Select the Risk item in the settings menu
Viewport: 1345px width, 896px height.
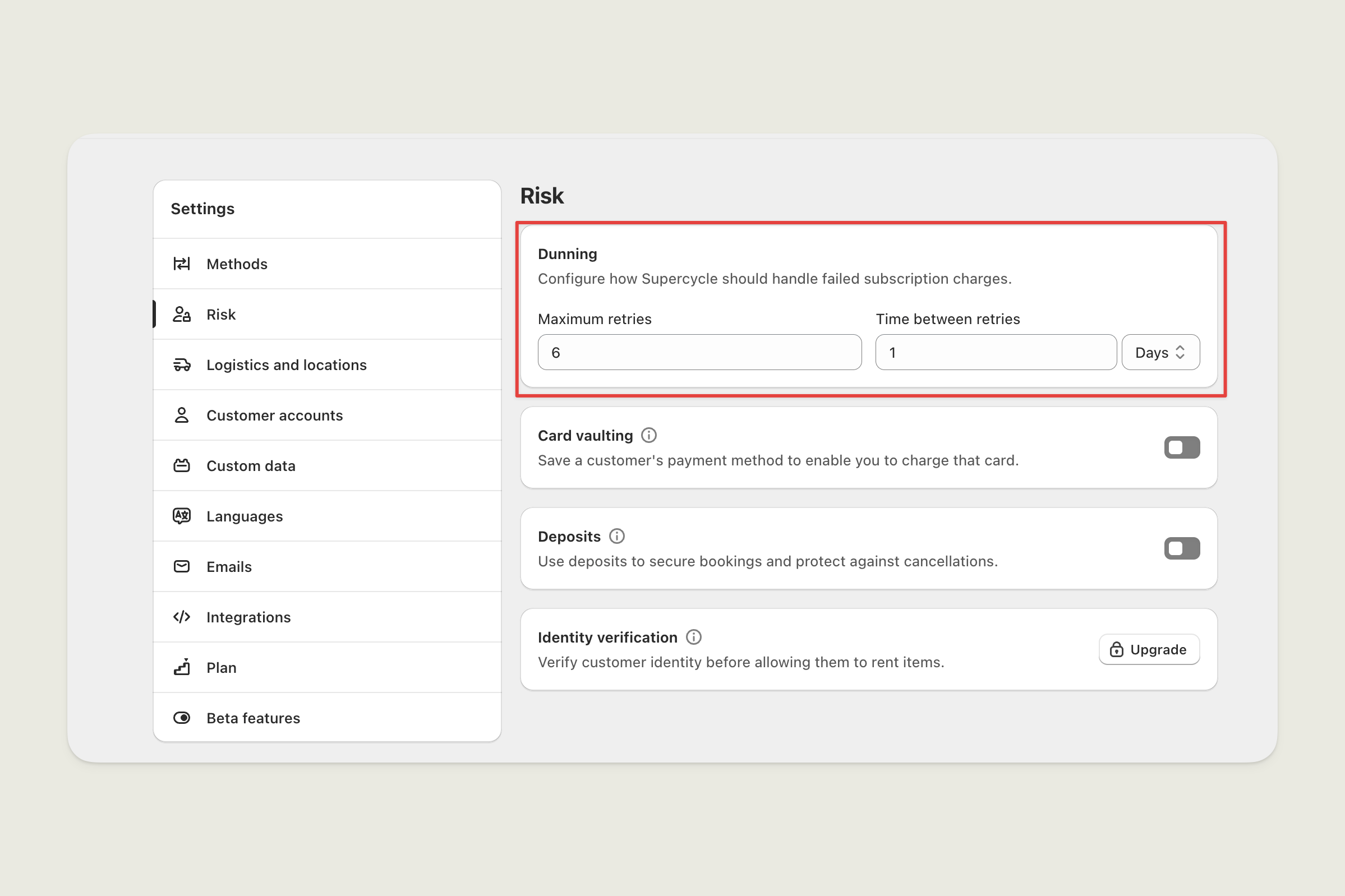[x=220, y=315]
